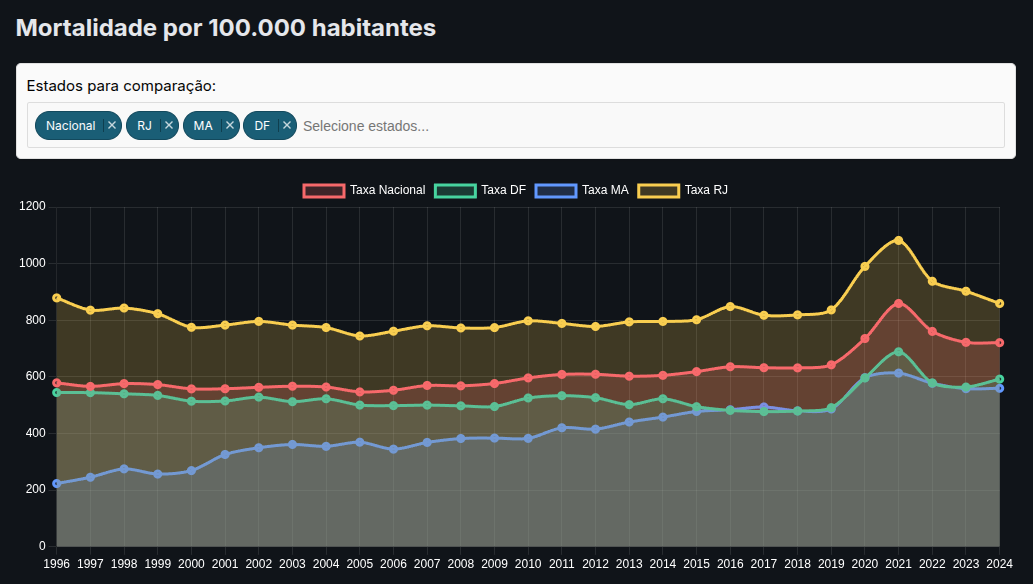Click the Nacional chip label
Viewport: 1033px width, 584px height.
click(70, 126)
